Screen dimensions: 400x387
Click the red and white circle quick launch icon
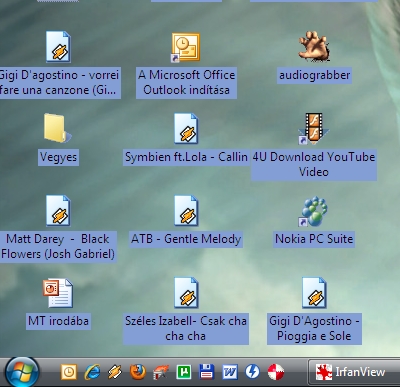(x=276, y=372)
